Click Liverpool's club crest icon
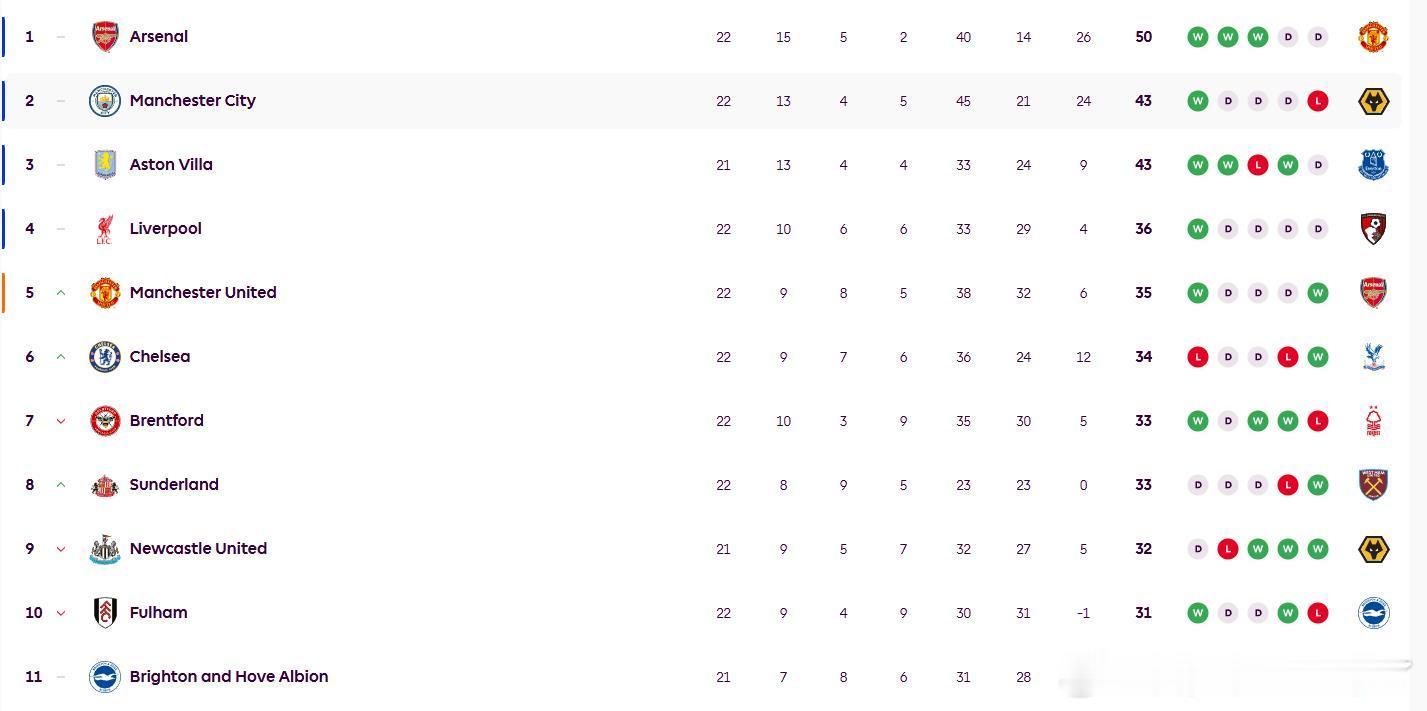The width and height of the screenshot is (1427, 711). tap(105, 229)
